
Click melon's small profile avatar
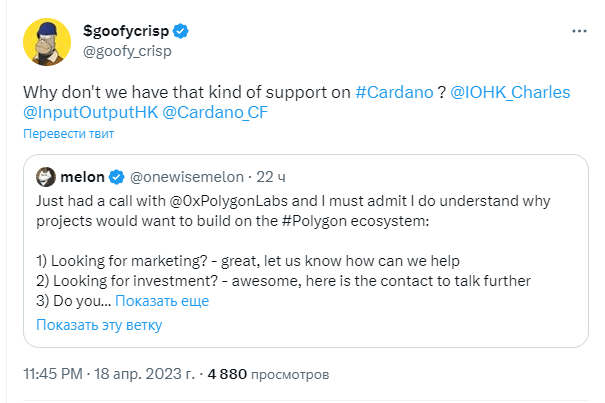coord(46,177)
